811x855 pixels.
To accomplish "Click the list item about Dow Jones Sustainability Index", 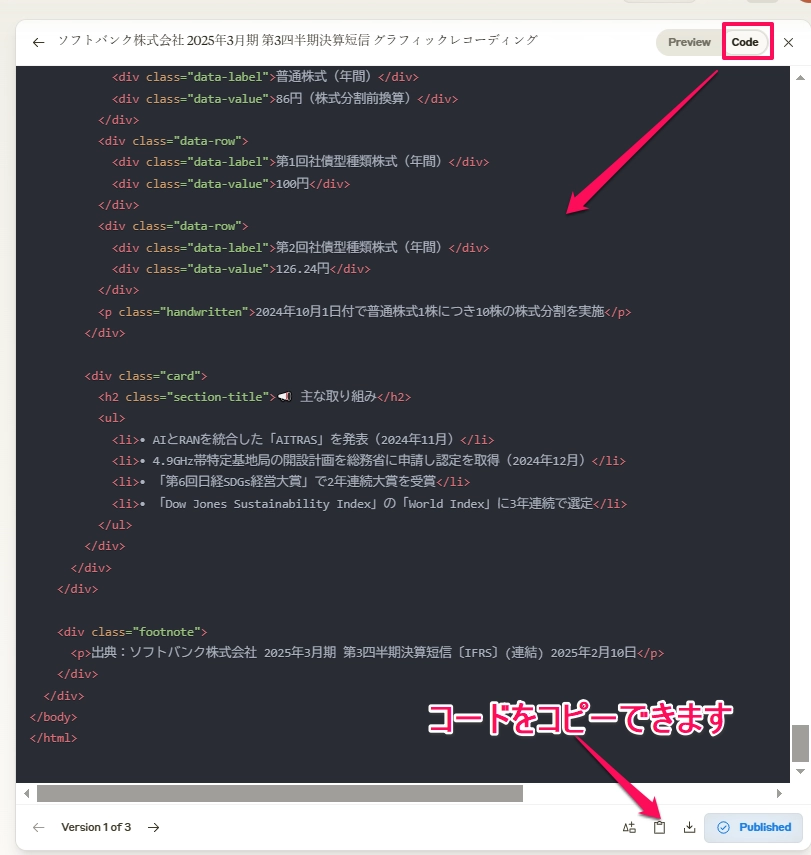I will (x=369, y=504).
